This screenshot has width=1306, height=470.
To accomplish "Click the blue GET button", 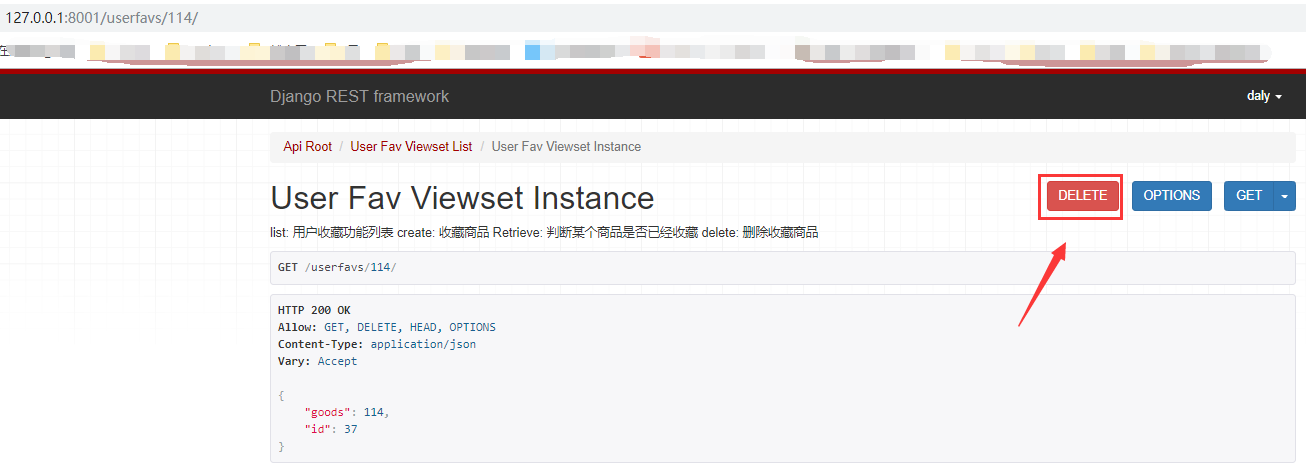I will point(1249,196).
